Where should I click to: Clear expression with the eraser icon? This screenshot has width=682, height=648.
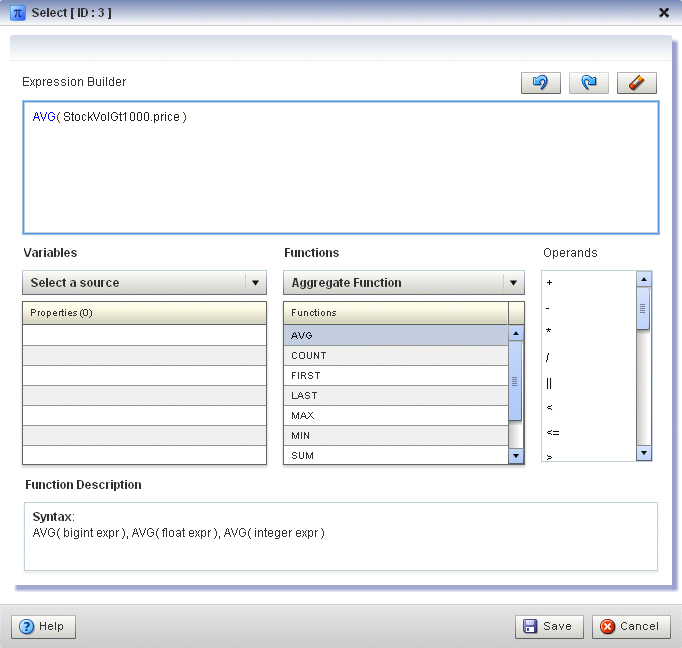(x=636, y=83)
